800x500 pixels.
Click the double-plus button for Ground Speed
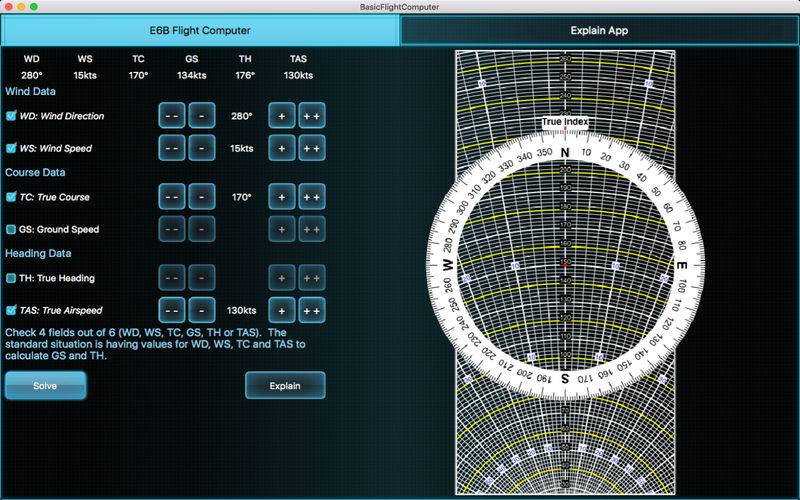click(x=312, y=229)
